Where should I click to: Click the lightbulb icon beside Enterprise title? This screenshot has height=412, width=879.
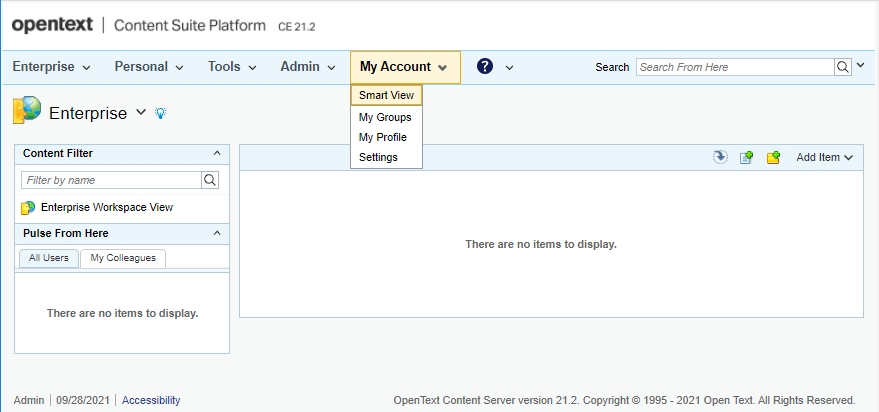click(x=161, y=114)
